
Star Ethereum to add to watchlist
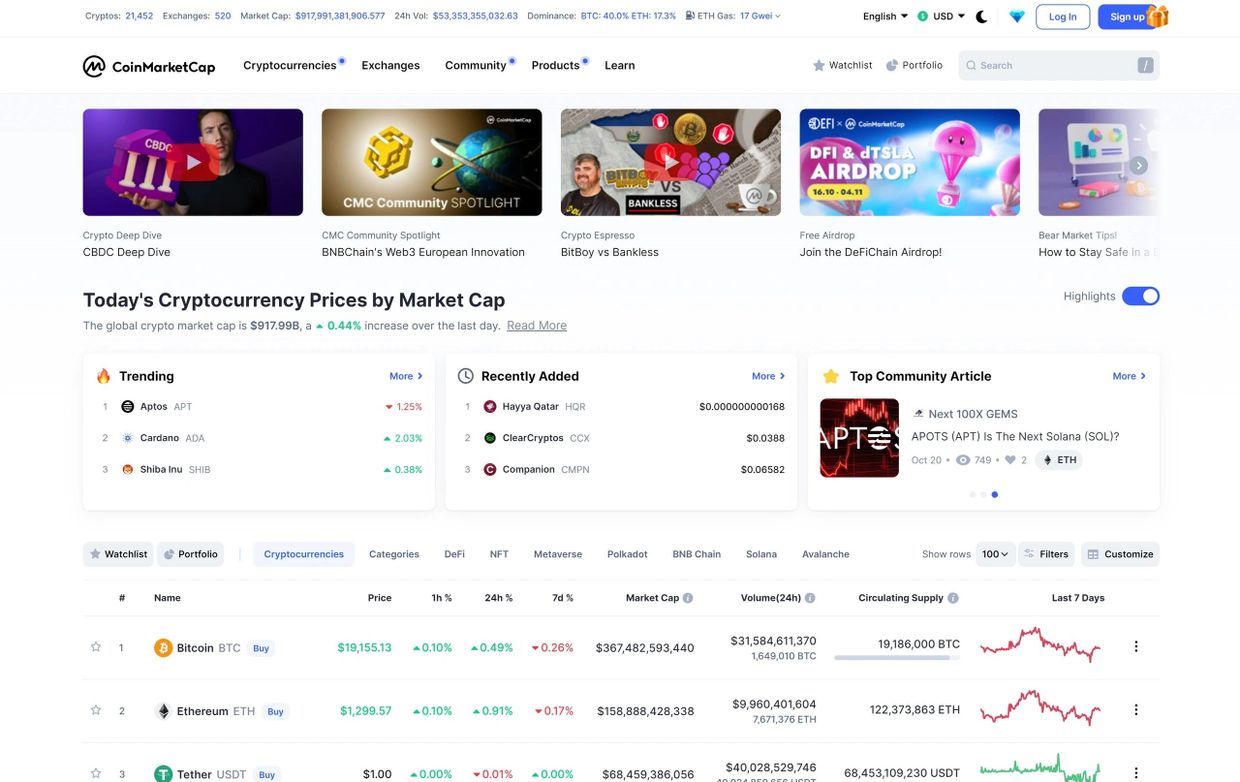coord(96,710)
